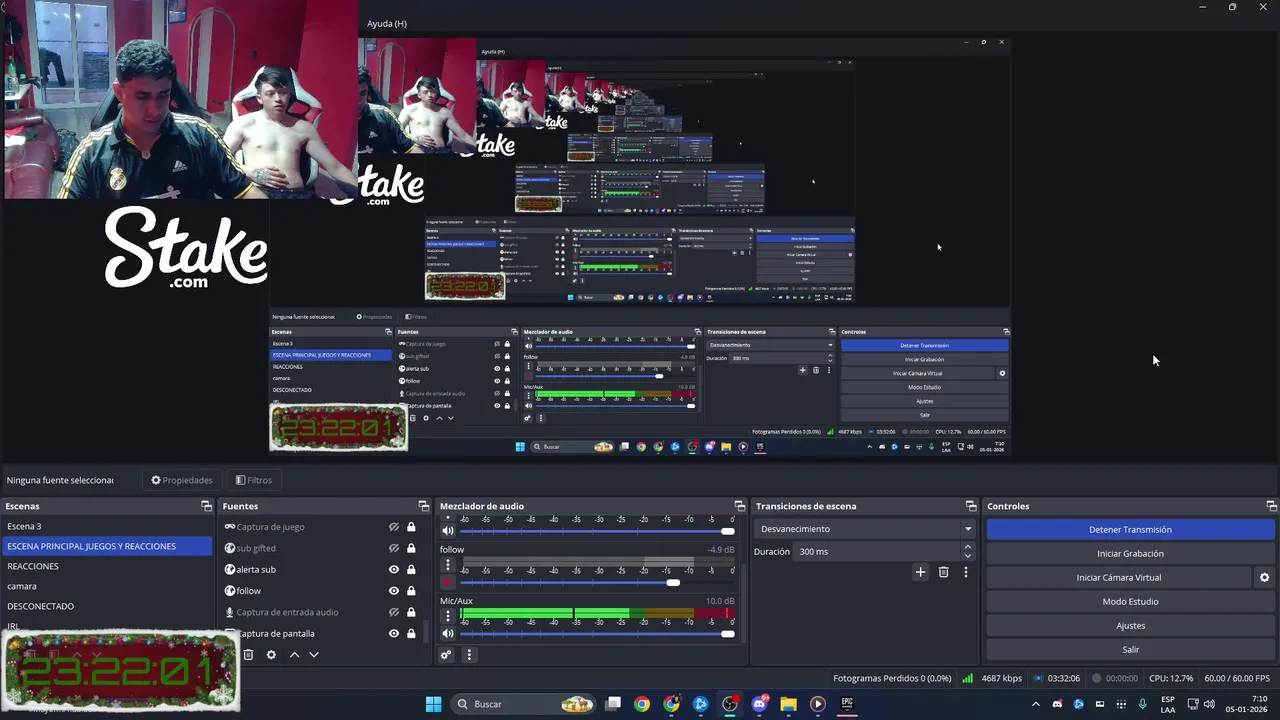Viewport: 1280px width, 720px height.
Task: Select ESCENA PRINCIPAL JUEGOS Y REACCIONES scene
Action: [106, 546]
